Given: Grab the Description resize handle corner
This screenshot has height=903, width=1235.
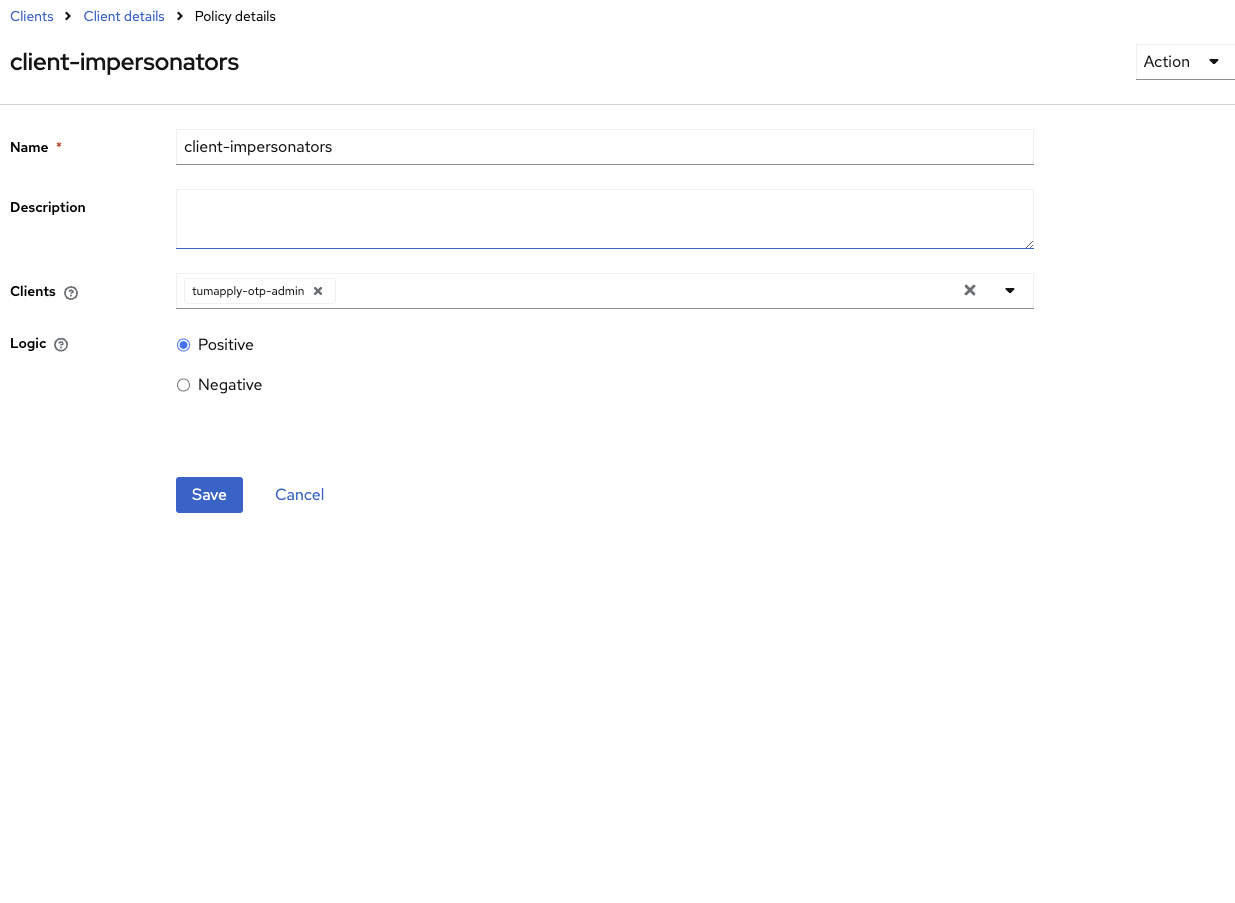Looking at the screenshot, I should click(1029, 244).
